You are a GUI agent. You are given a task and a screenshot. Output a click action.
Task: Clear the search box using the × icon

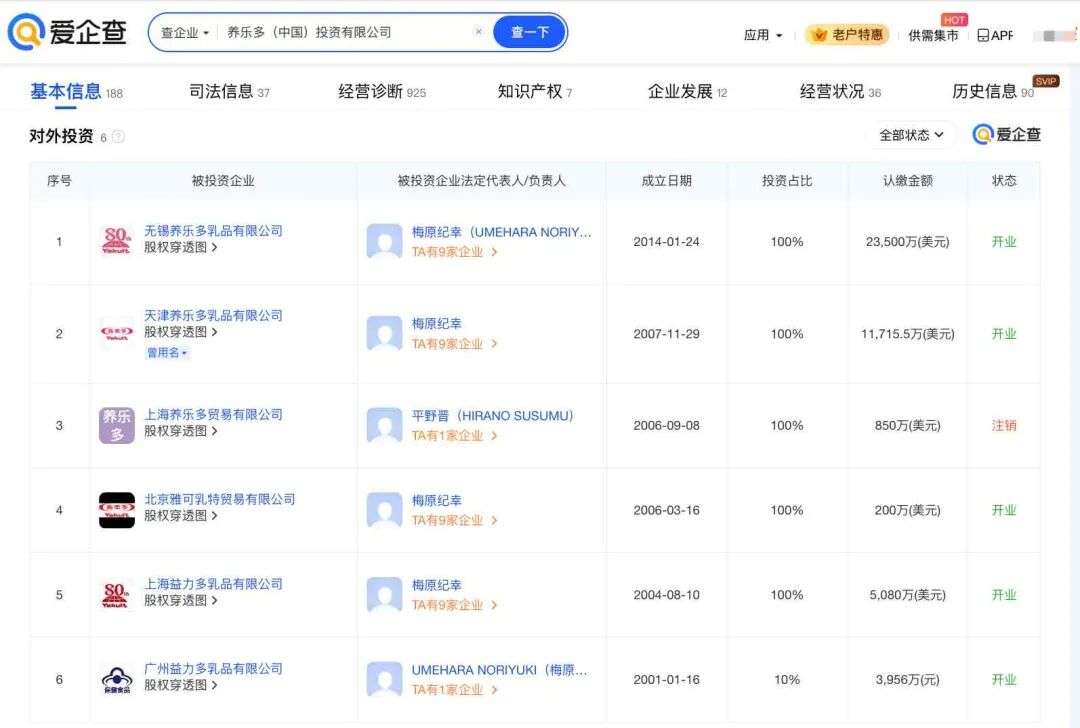(x=479, y=31)
